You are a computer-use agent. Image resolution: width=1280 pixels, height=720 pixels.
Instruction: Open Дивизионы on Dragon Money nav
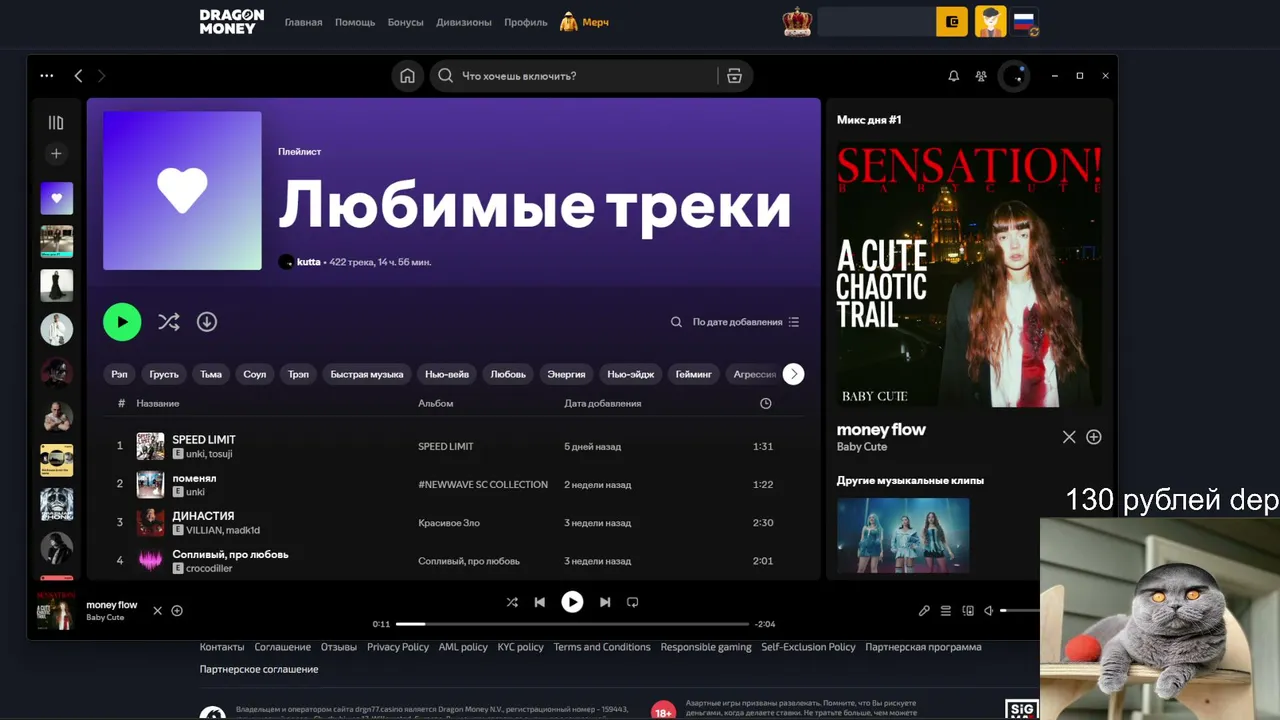click(464, 22)
